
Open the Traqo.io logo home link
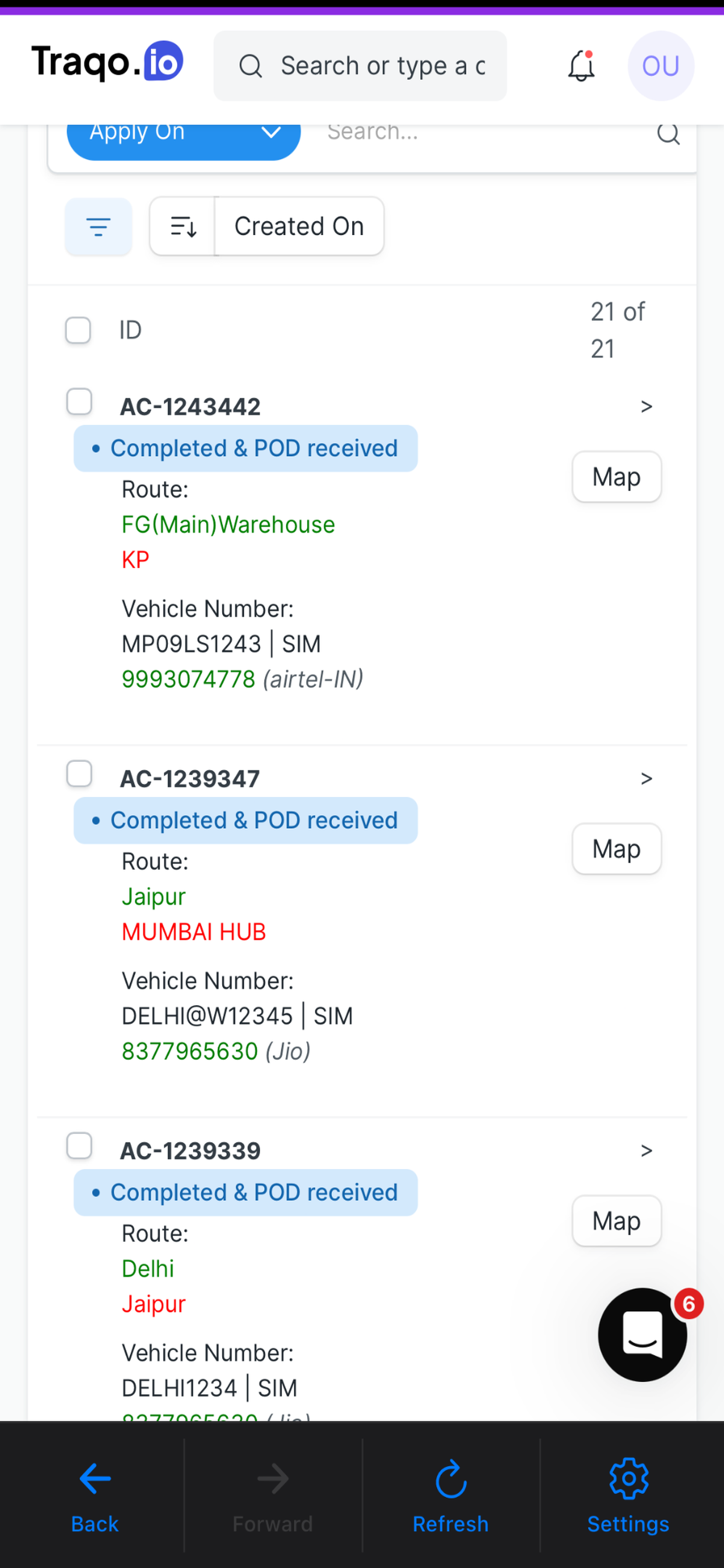tap(107, 61)
